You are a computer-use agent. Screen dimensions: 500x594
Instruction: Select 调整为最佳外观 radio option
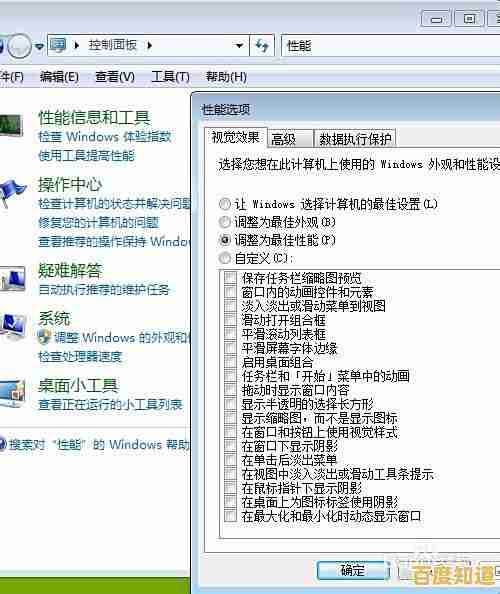tap(225, 222)
